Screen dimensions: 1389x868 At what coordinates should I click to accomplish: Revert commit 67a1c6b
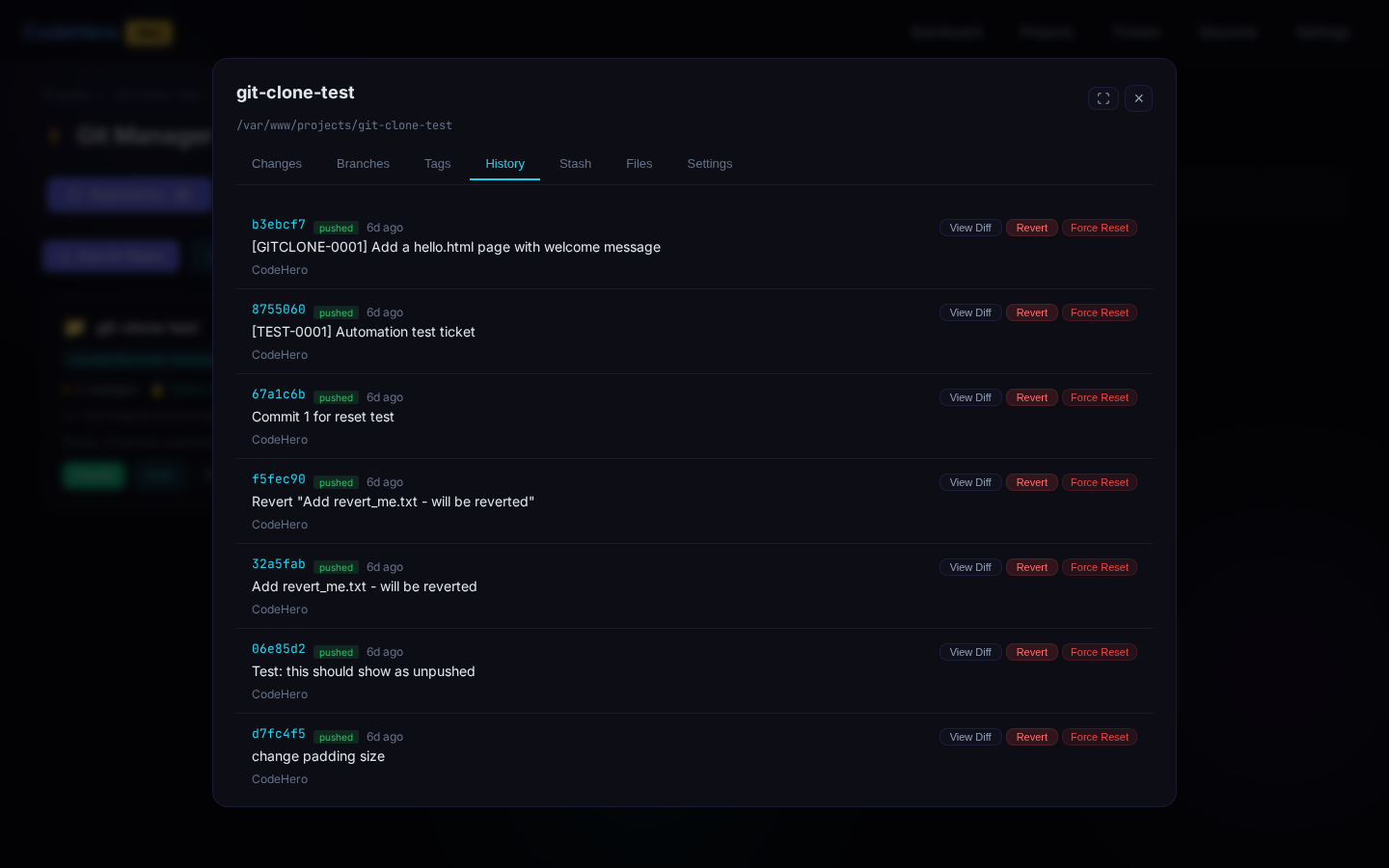coord(1032,397)
